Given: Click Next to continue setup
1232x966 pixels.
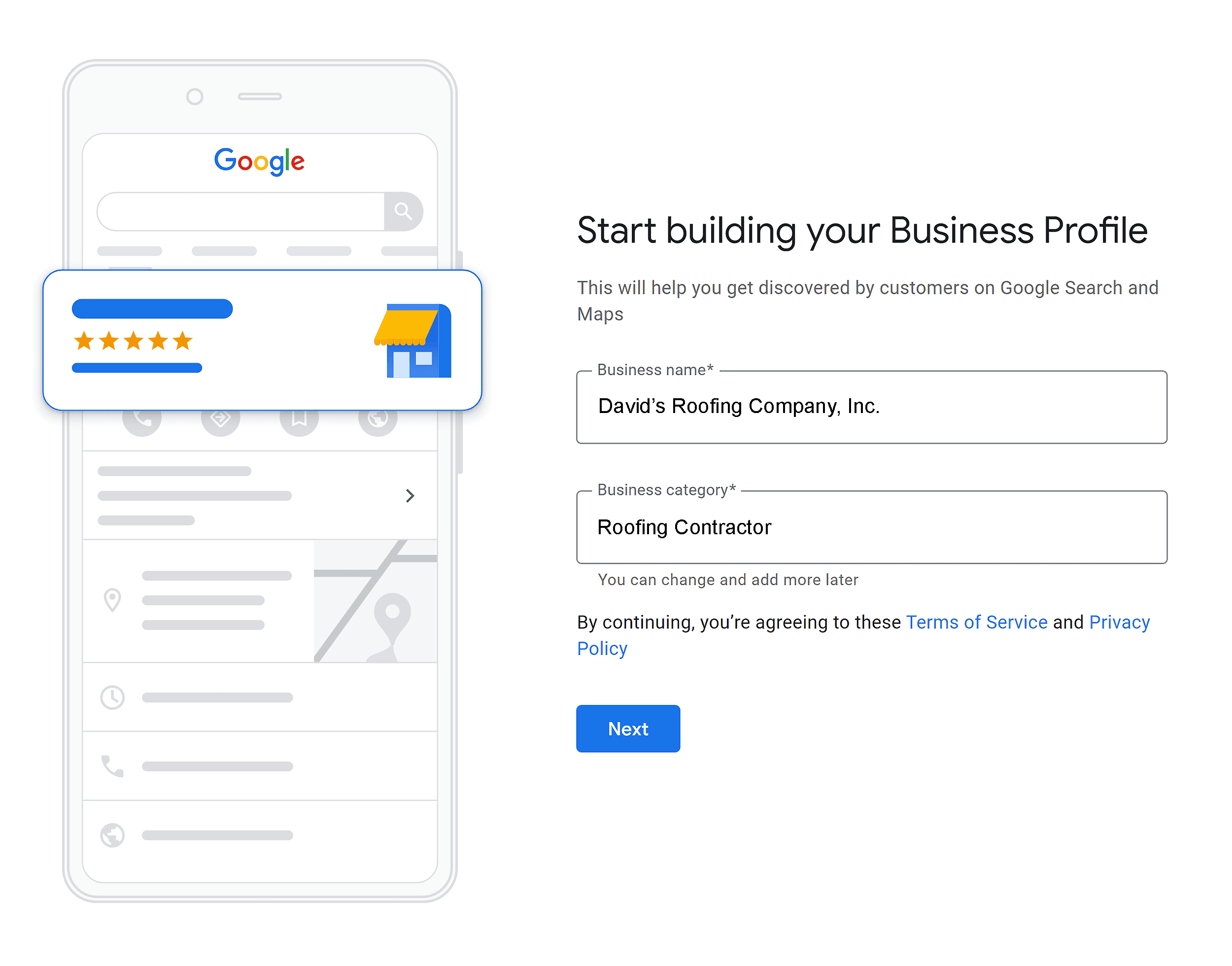Looking at the screenshot, I should 628,727.
